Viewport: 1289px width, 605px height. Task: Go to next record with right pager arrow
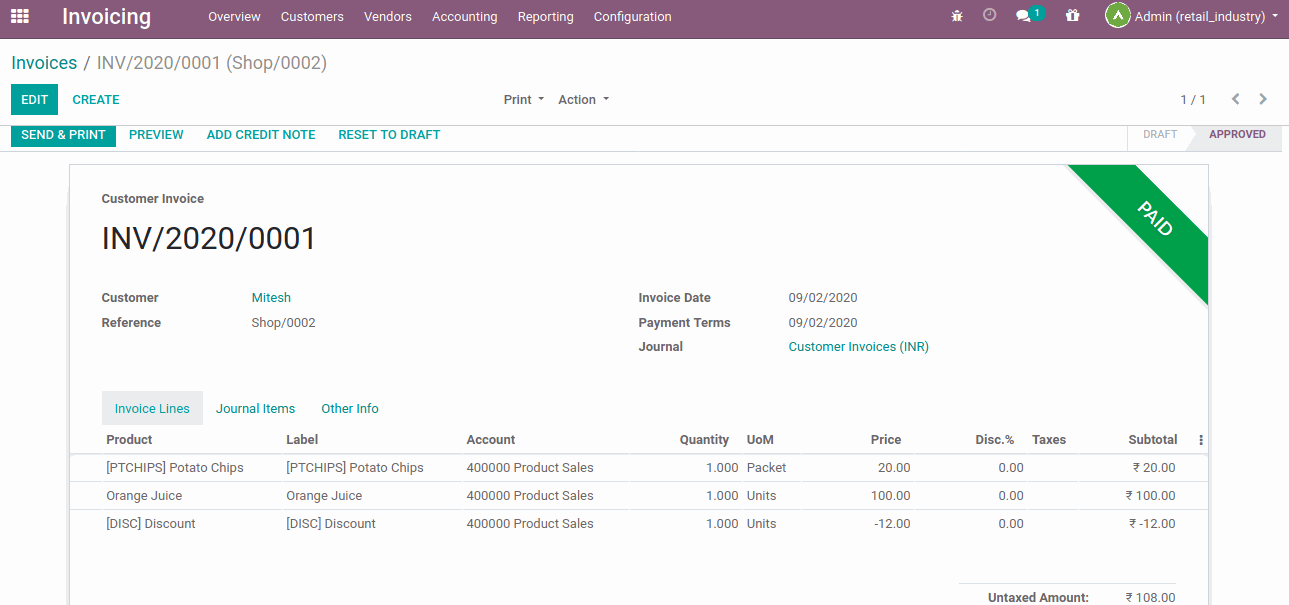pos(1262,99)
